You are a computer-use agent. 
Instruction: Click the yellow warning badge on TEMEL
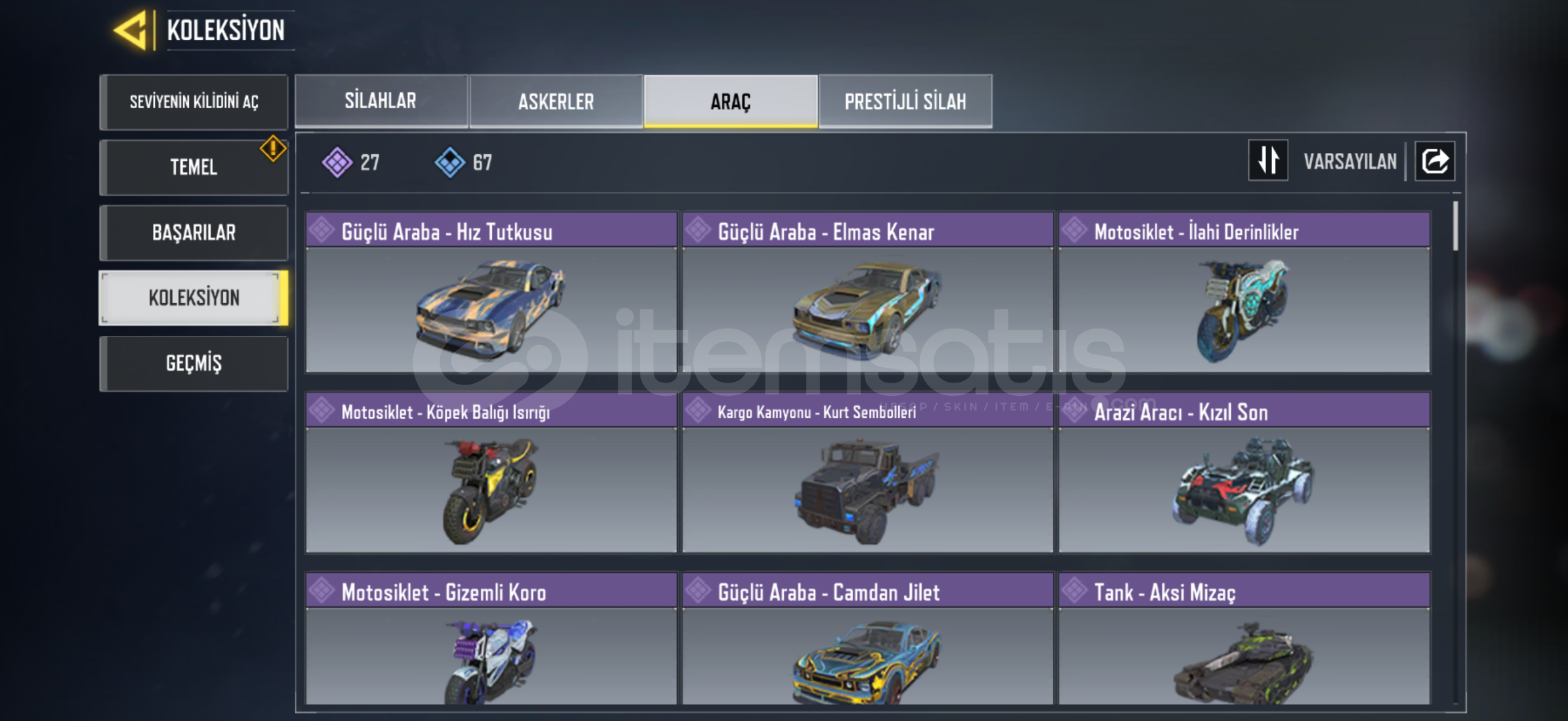click(x=272, y=148)
